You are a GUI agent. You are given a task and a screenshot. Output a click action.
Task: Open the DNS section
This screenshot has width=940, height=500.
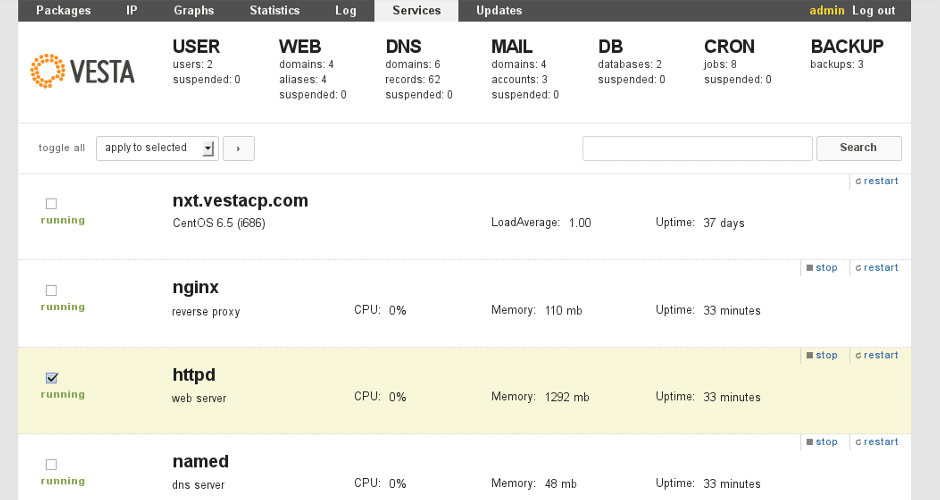403,46
